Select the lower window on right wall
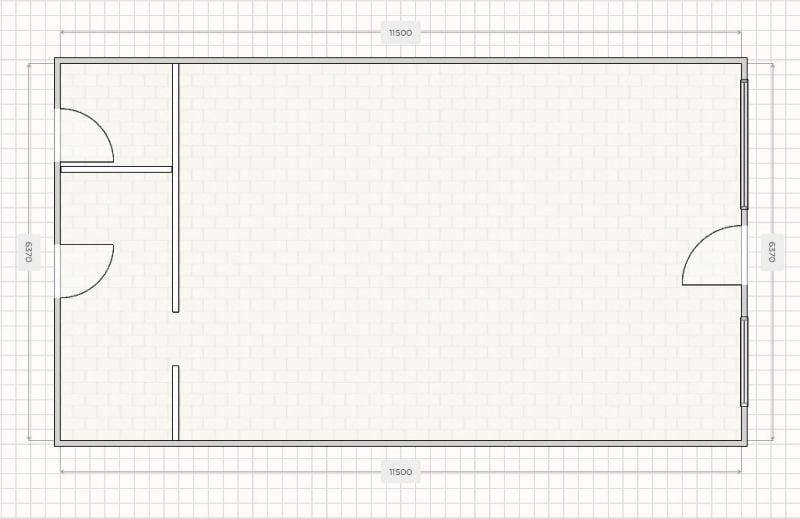 coord(743,361)
